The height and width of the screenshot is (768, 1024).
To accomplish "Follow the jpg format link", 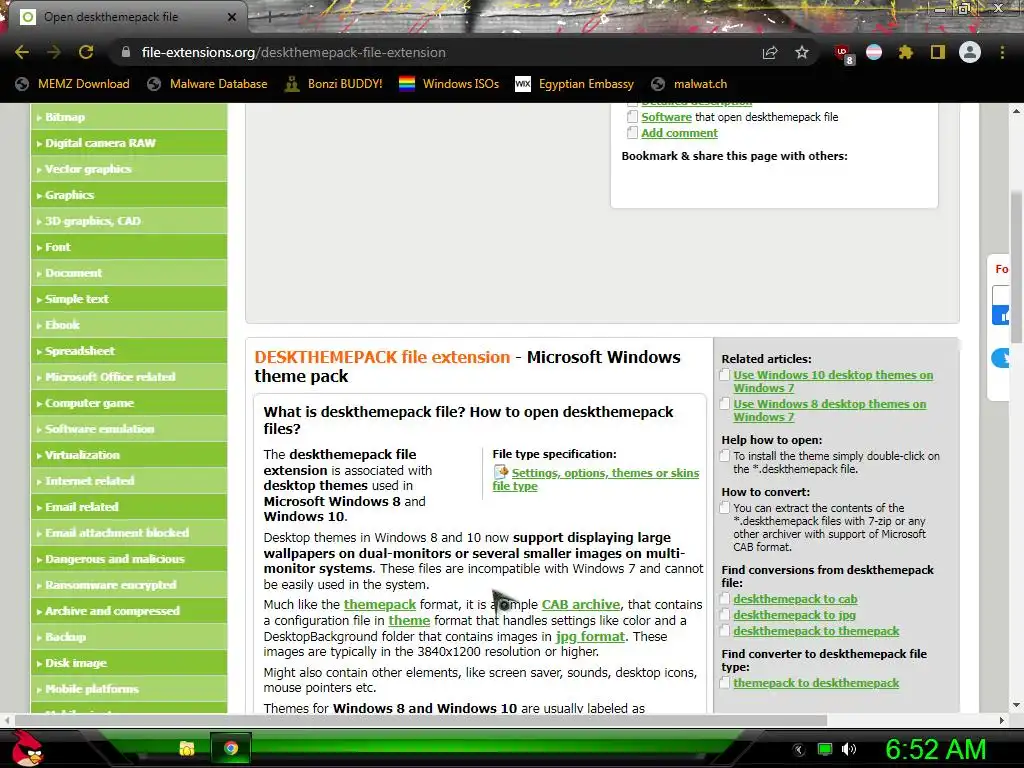I will point(590,636).
